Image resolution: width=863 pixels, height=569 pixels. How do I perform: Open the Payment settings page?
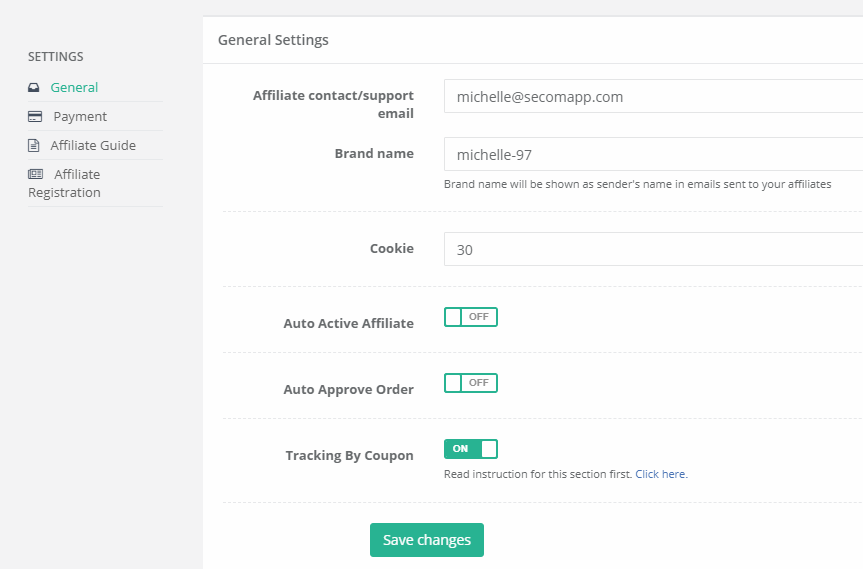[x=80, y=117]
